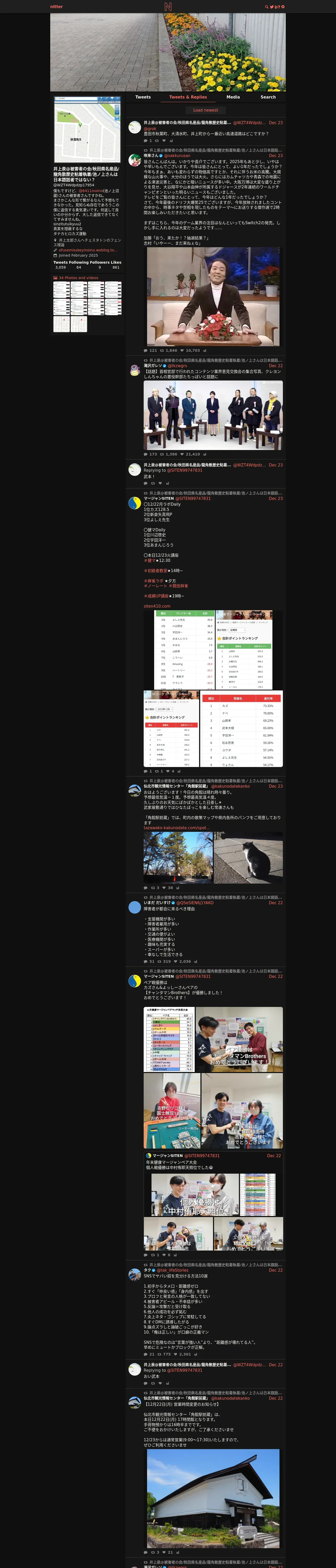Click retweet count 775 on @tak_lifeStories tweet
336x1568 pixels.
[x=164, y=1354]
